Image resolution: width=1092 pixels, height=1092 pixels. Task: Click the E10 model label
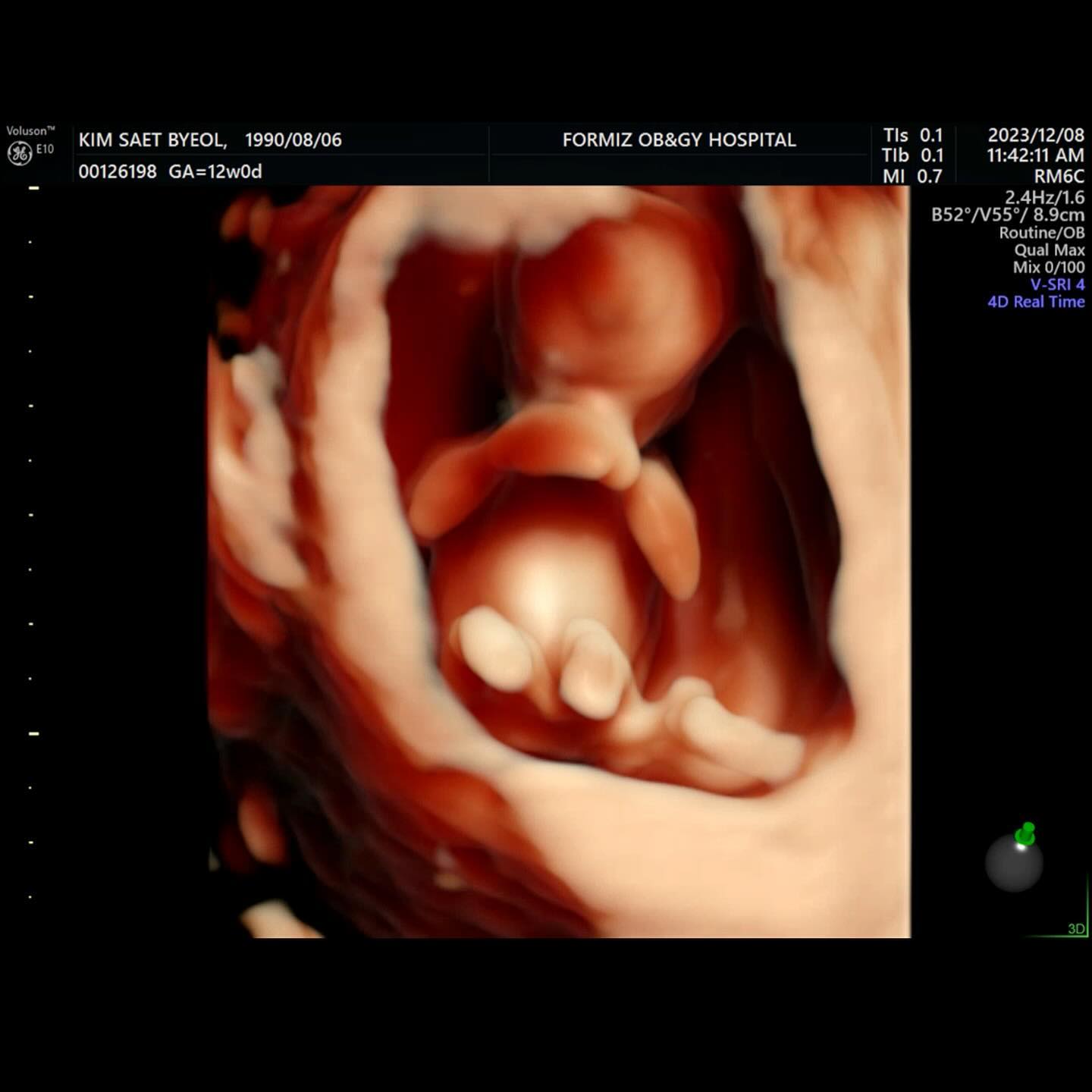(x=45, y=149)
